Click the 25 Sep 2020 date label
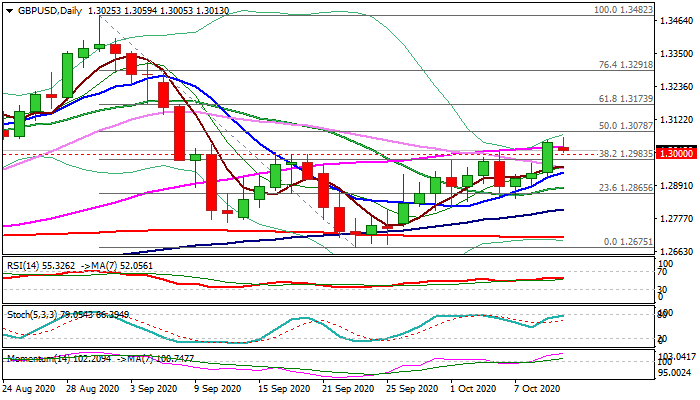The image size is (700, 400). (x=413, y=389)
